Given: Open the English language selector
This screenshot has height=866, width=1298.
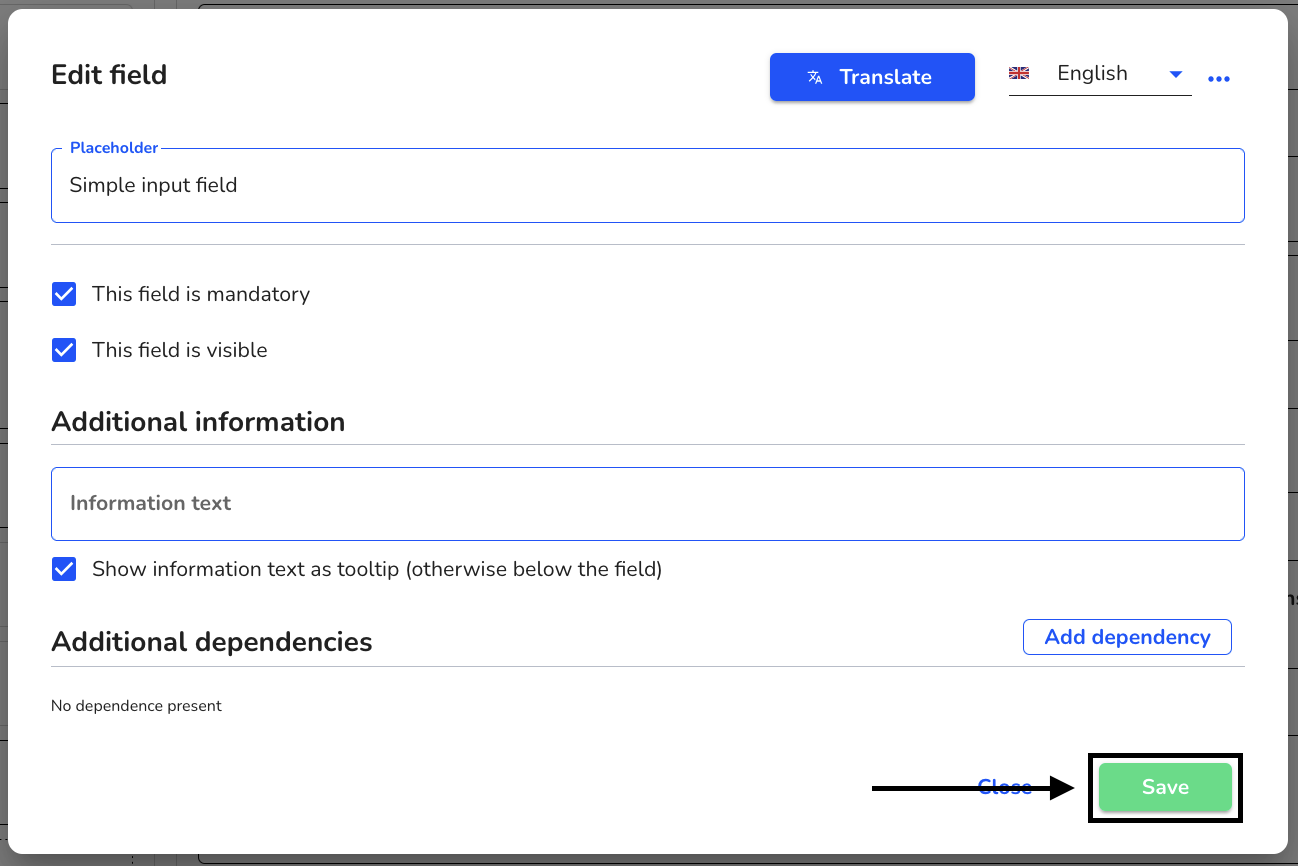Looking at the screenshot, I should (x=1100, y=74).
